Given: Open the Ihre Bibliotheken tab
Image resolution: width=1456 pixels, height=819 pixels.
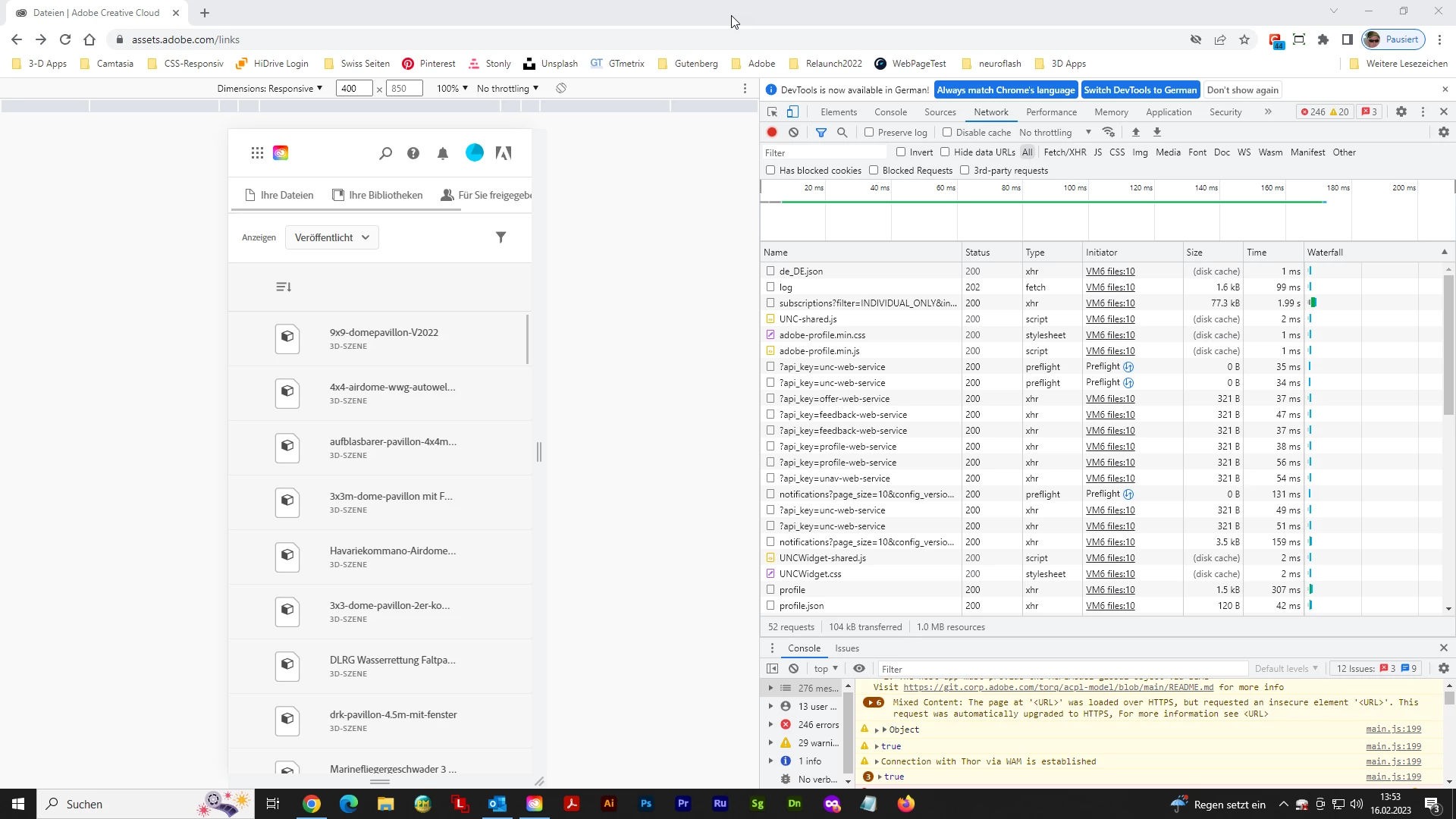Looking at the screenshot, I should click(378, 195).
